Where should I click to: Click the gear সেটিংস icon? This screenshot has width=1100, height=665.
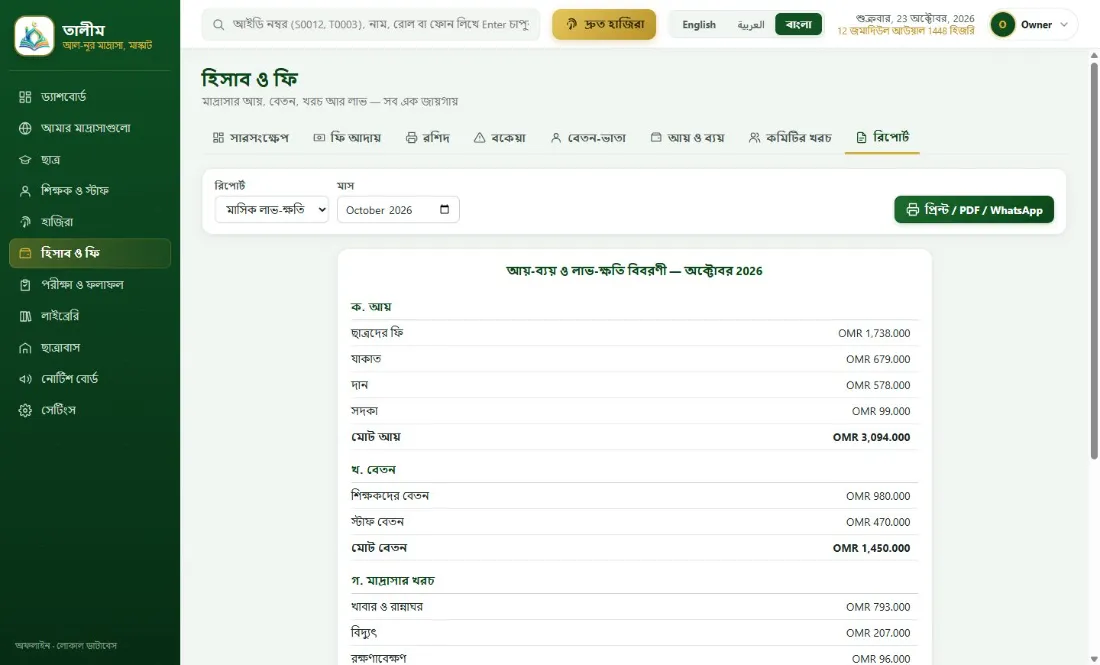(x=25, y=410)
